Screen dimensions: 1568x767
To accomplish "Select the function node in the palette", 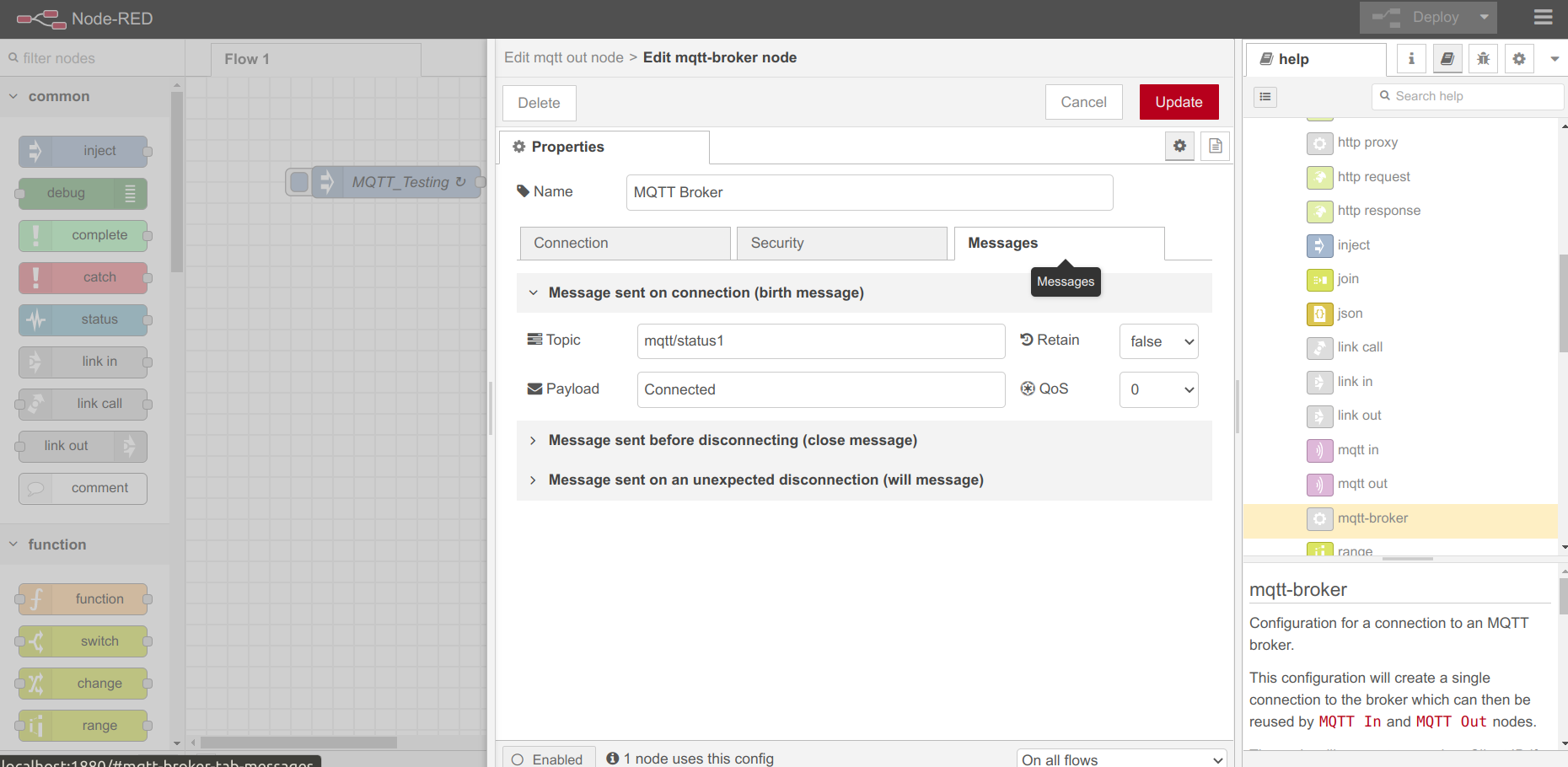I will pyautogui.click(x=83, y=599).
